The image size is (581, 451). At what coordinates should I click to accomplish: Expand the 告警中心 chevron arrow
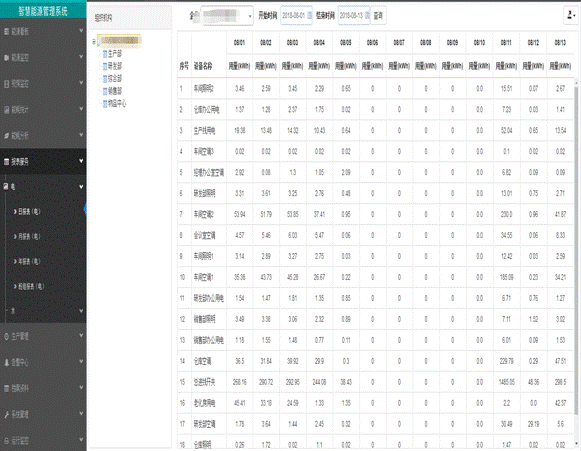[x=81, y=361]
